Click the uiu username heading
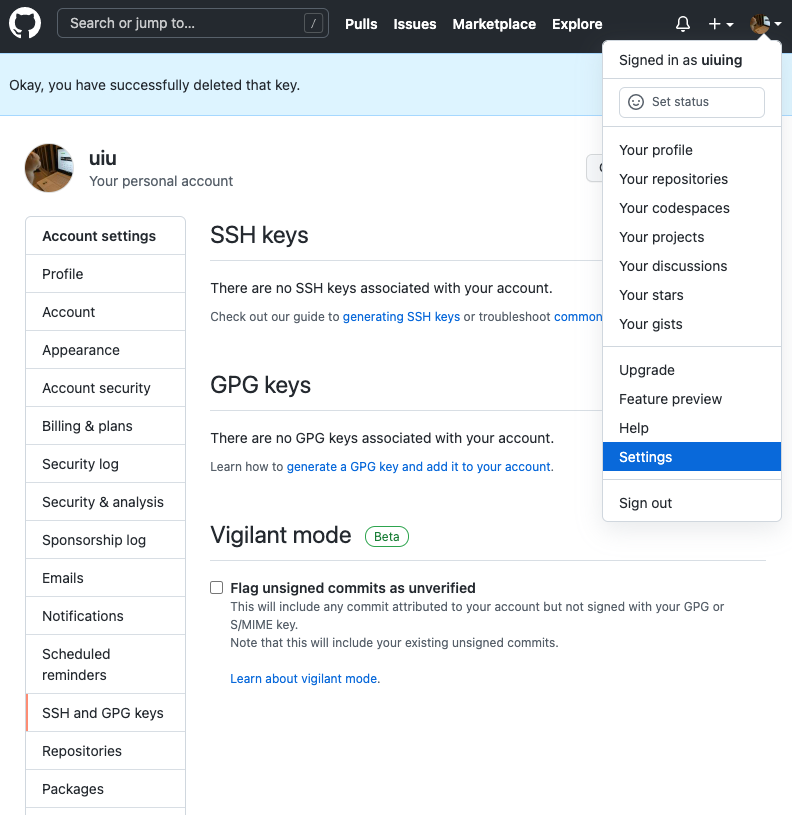The height and width of the screenshot is (815, 792). (102, 158)
